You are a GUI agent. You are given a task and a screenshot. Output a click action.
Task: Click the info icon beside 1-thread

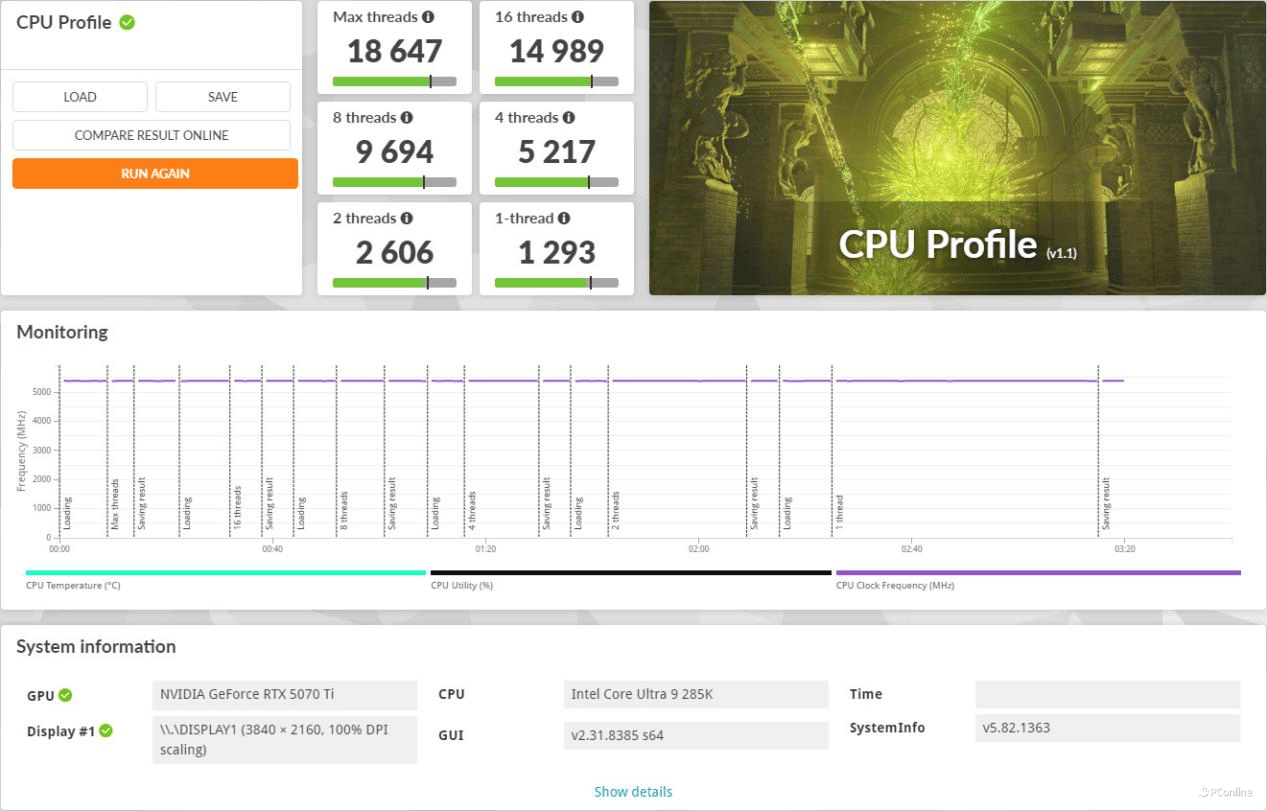[564, 218]
